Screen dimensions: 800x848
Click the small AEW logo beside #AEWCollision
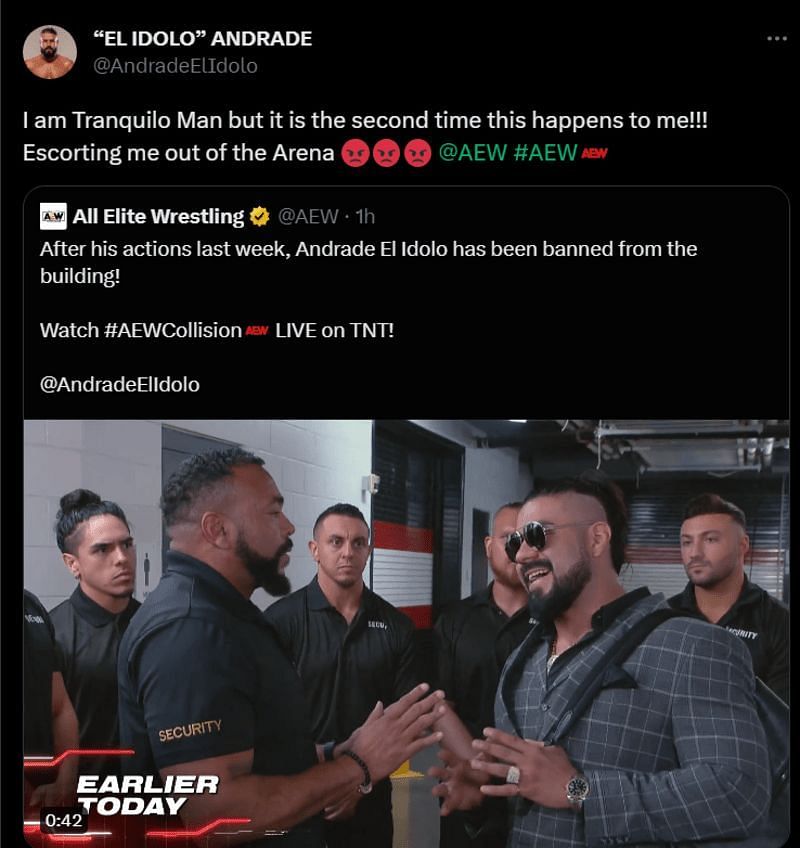[257, 330]
